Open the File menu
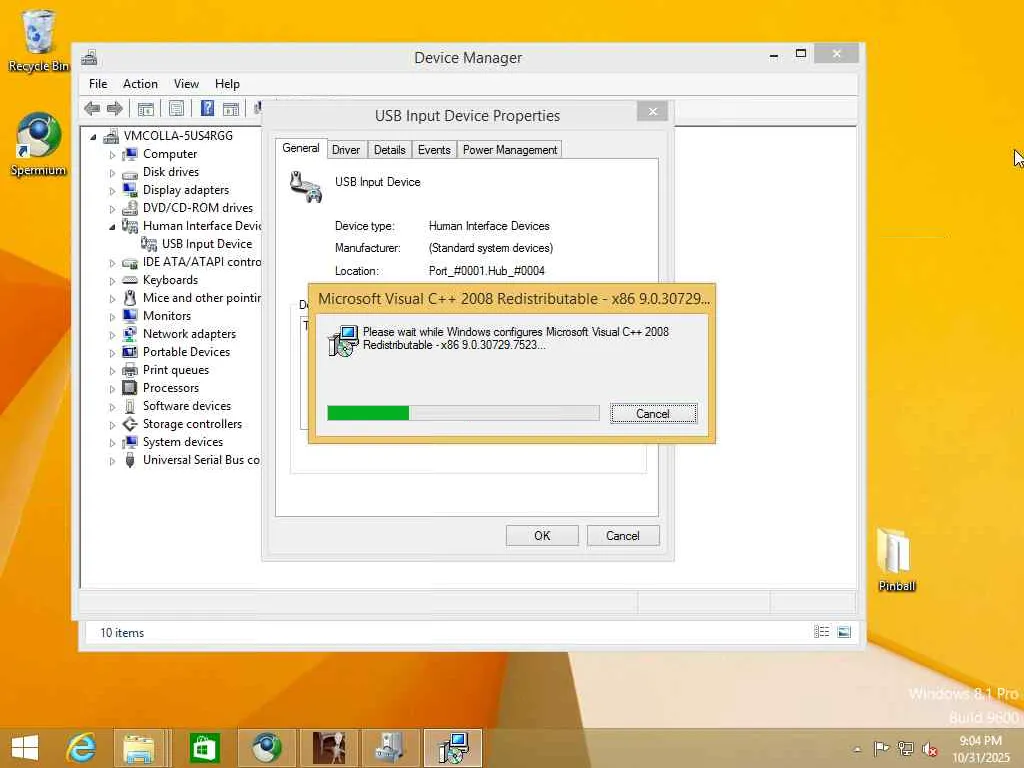The width and height of the screenshot is (1024, 768). pos(98,84)
